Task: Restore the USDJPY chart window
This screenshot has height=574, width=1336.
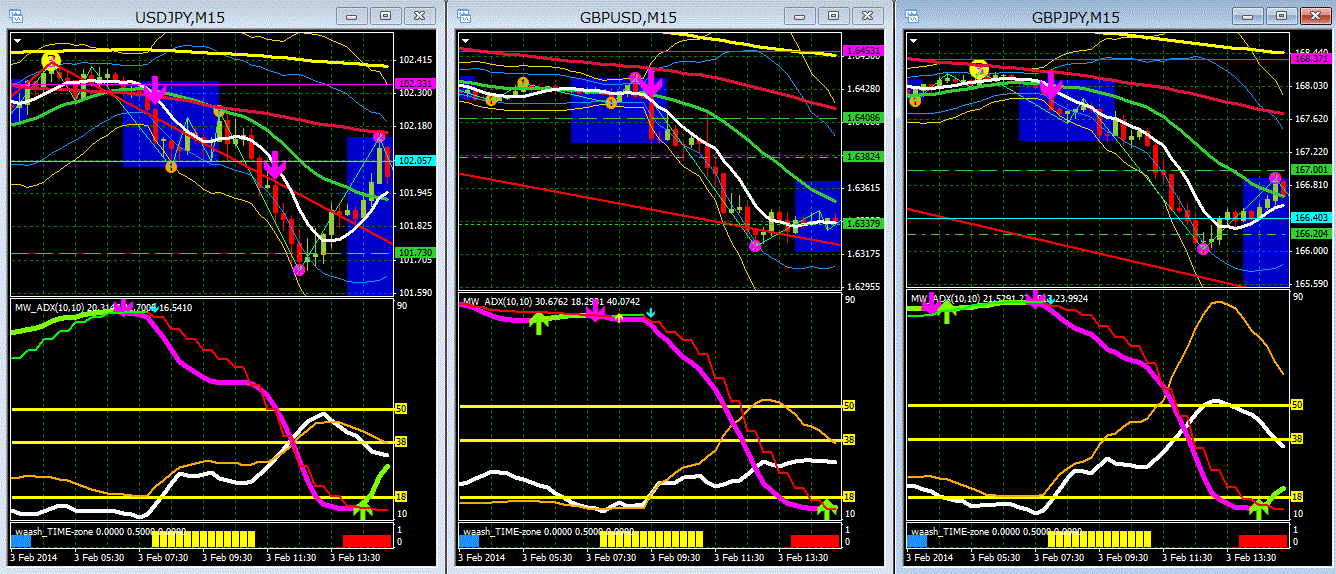Action: (386, 16)
